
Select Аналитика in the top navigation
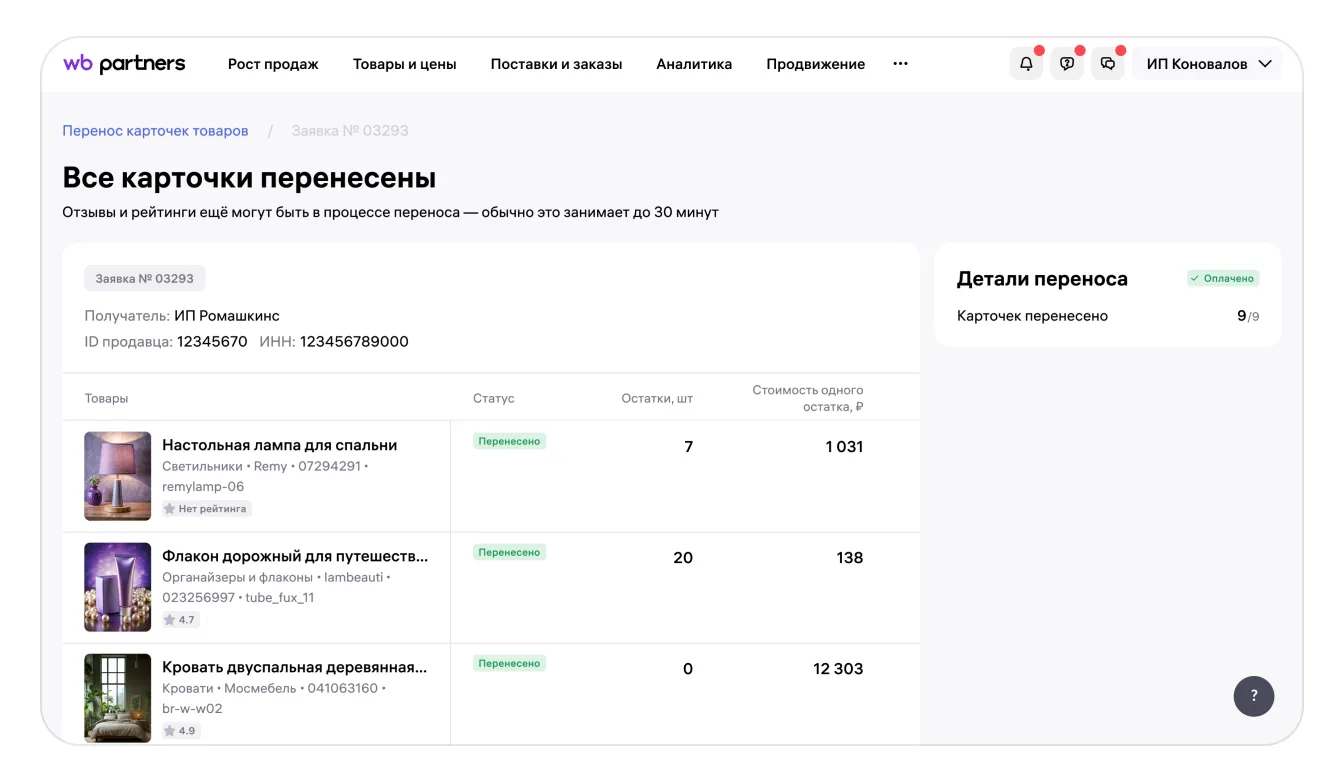tap(694, 64)
